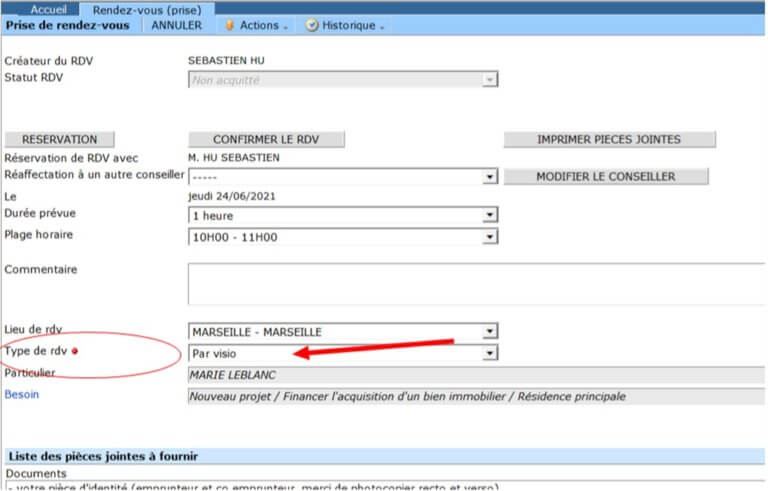Switch to the Accueil tab
Viewport: 768px width, 491px height.
pos(47,9)
